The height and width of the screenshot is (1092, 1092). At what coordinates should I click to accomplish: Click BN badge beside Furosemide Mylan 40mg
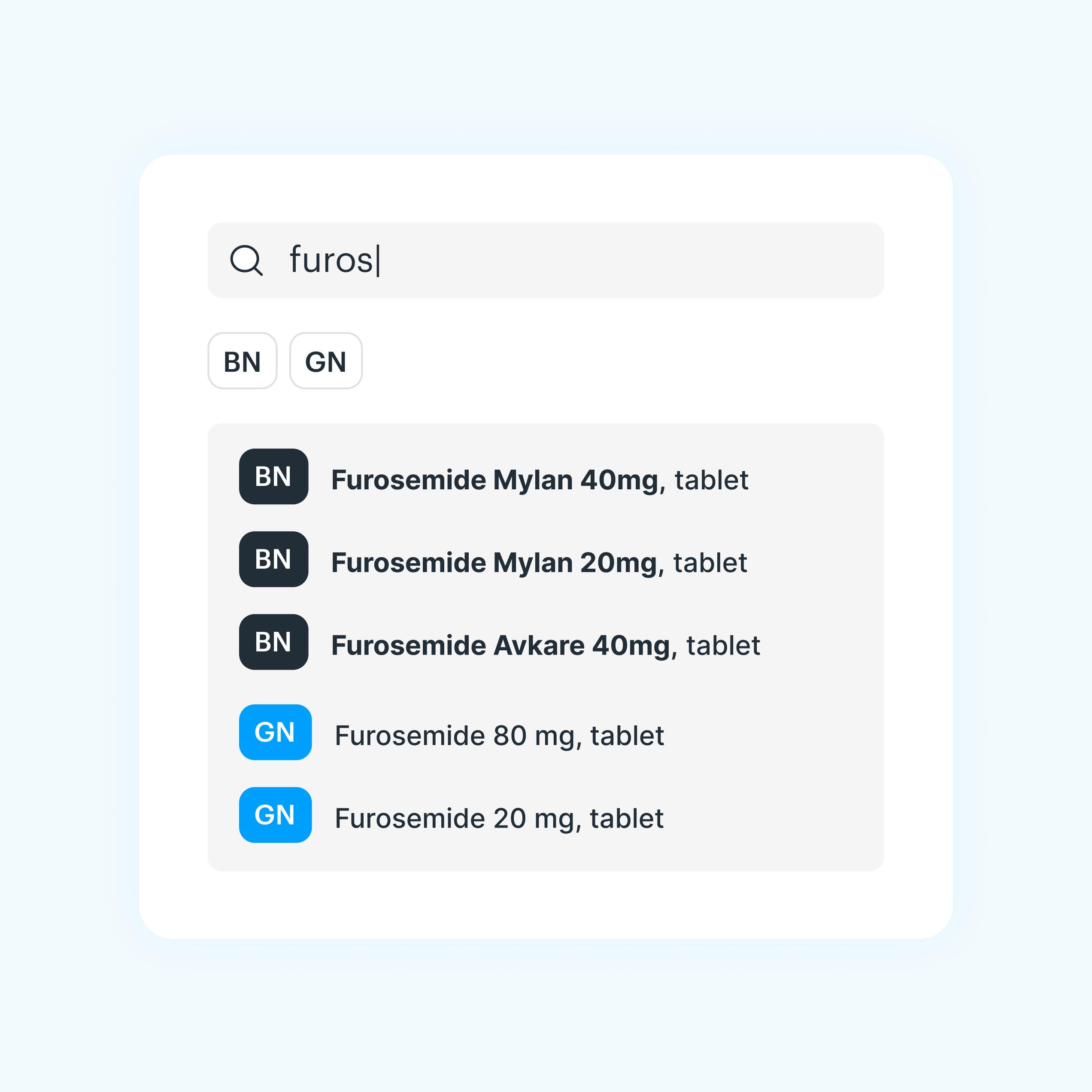[x=273, y=476]
